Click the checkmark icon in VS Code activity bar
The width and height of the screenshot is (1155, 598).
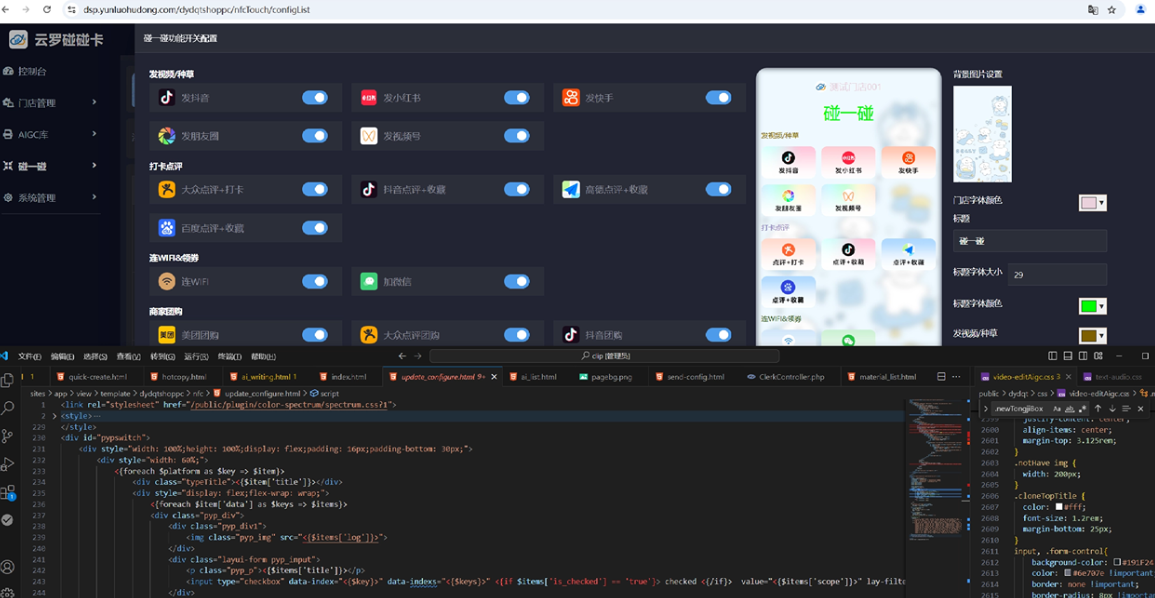(x=8, y=519)
